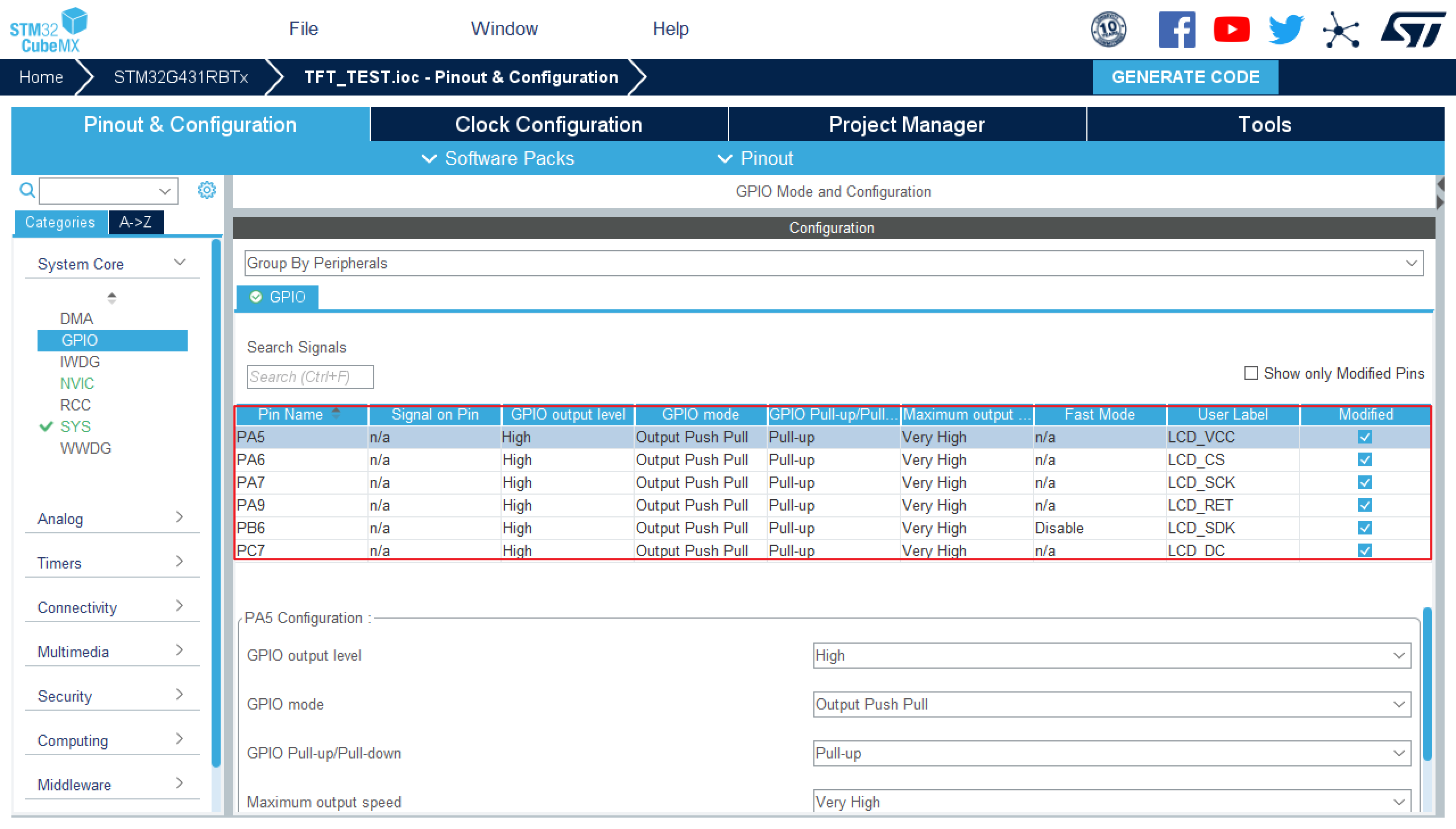Click lower side arrow at right edge
Image resolution: width=1456 pixels, height=829 pixels.
1441,202
